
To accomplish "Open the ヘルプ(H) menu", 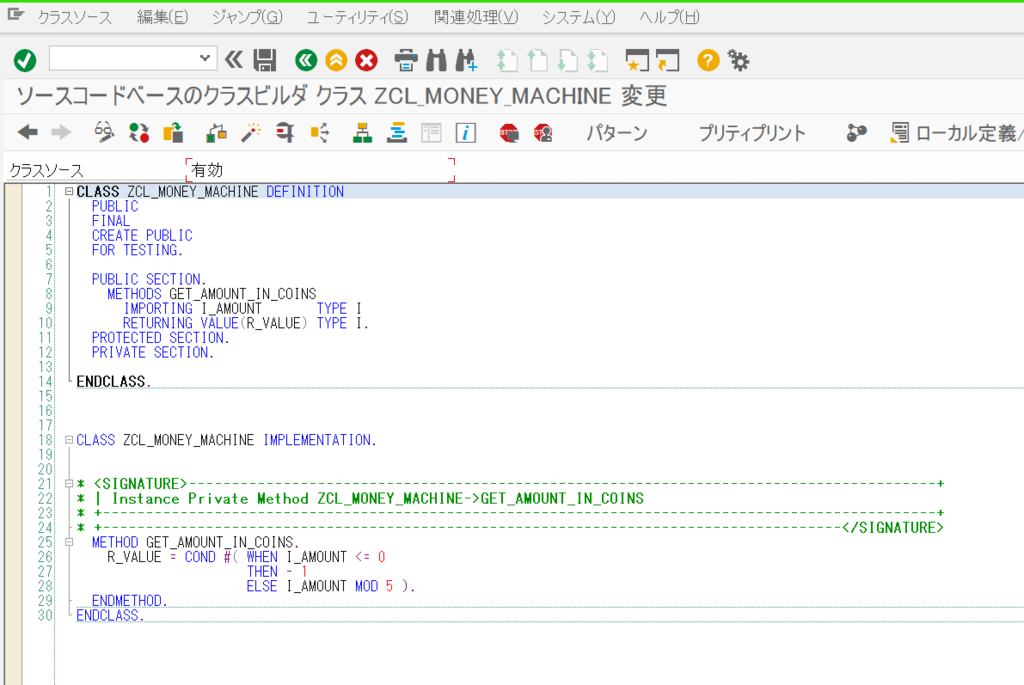I will click(x=669, y=18).
